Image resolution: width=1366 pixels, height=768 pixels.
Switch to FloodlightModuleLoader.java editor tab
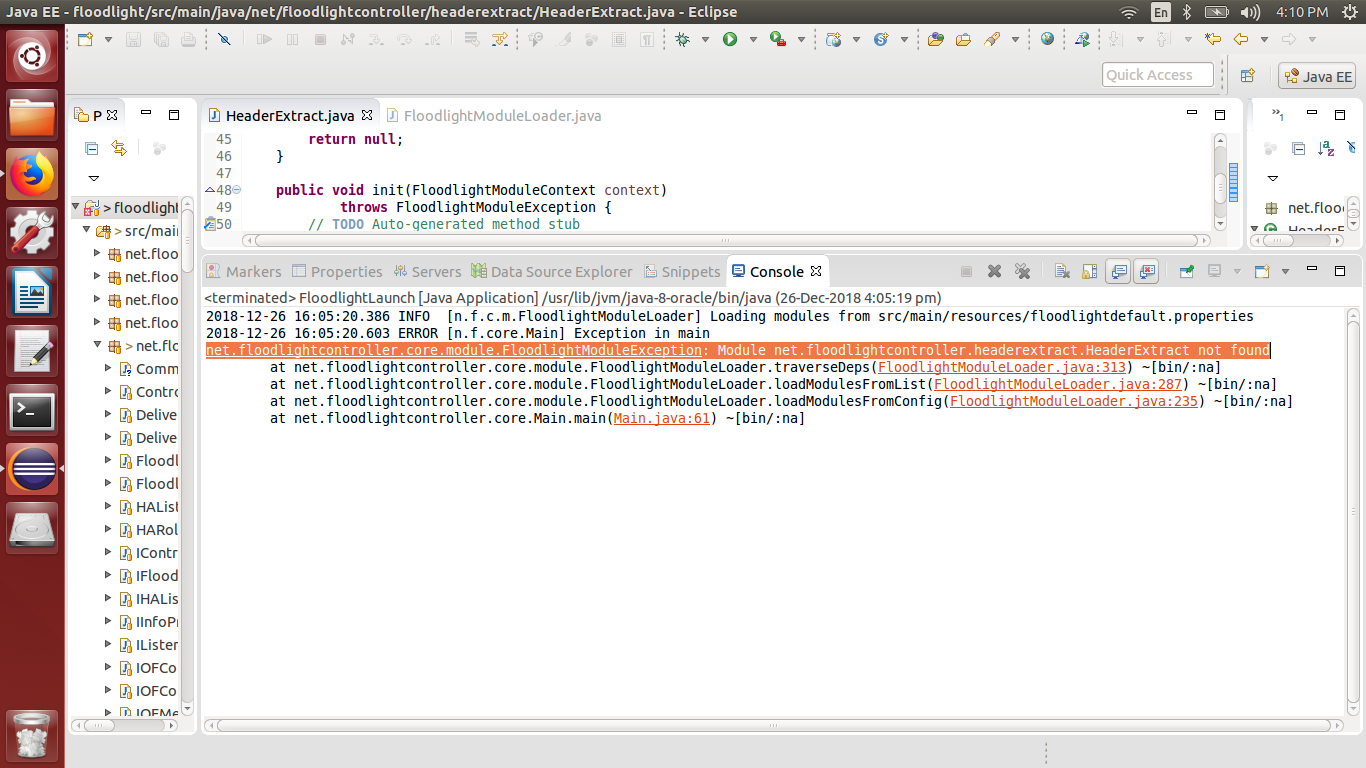pyautogui.click(x=494, y=115)
